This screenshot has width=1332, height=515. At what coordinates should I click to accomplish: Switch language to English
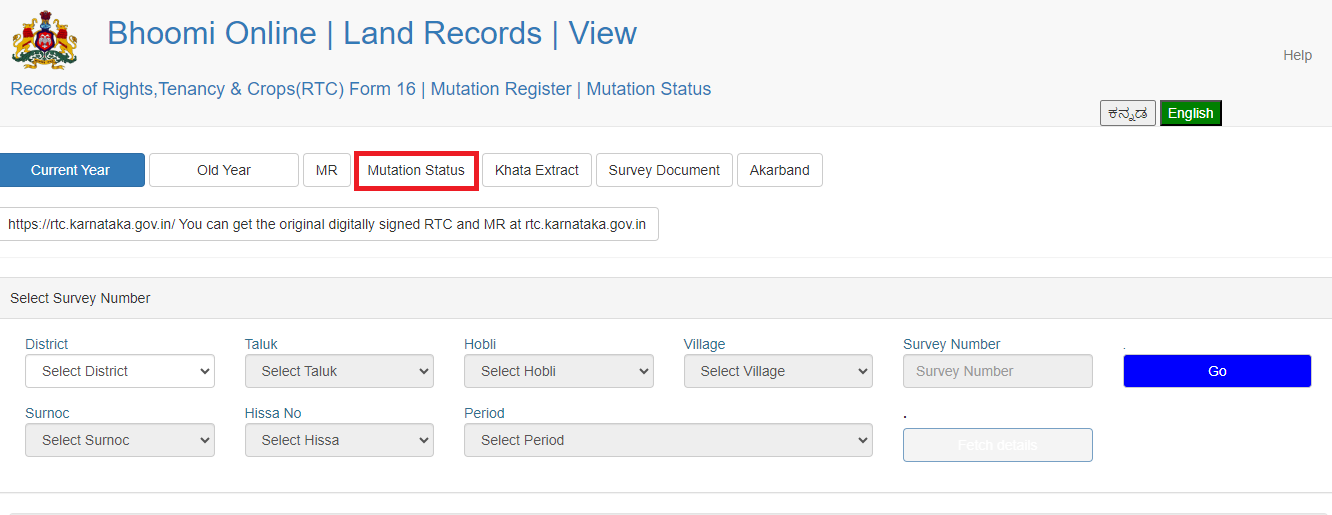click(x=1190, y=113)
